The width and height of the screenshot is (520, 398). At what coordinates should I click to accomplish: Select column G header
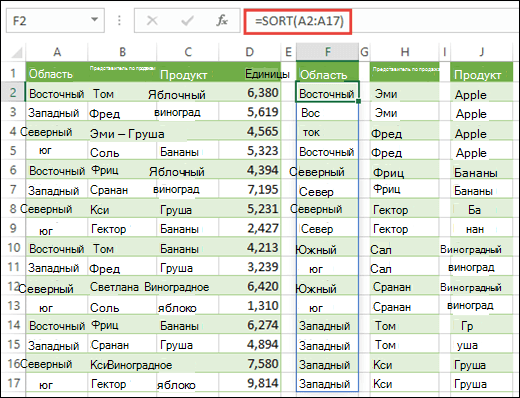[364, 52]
